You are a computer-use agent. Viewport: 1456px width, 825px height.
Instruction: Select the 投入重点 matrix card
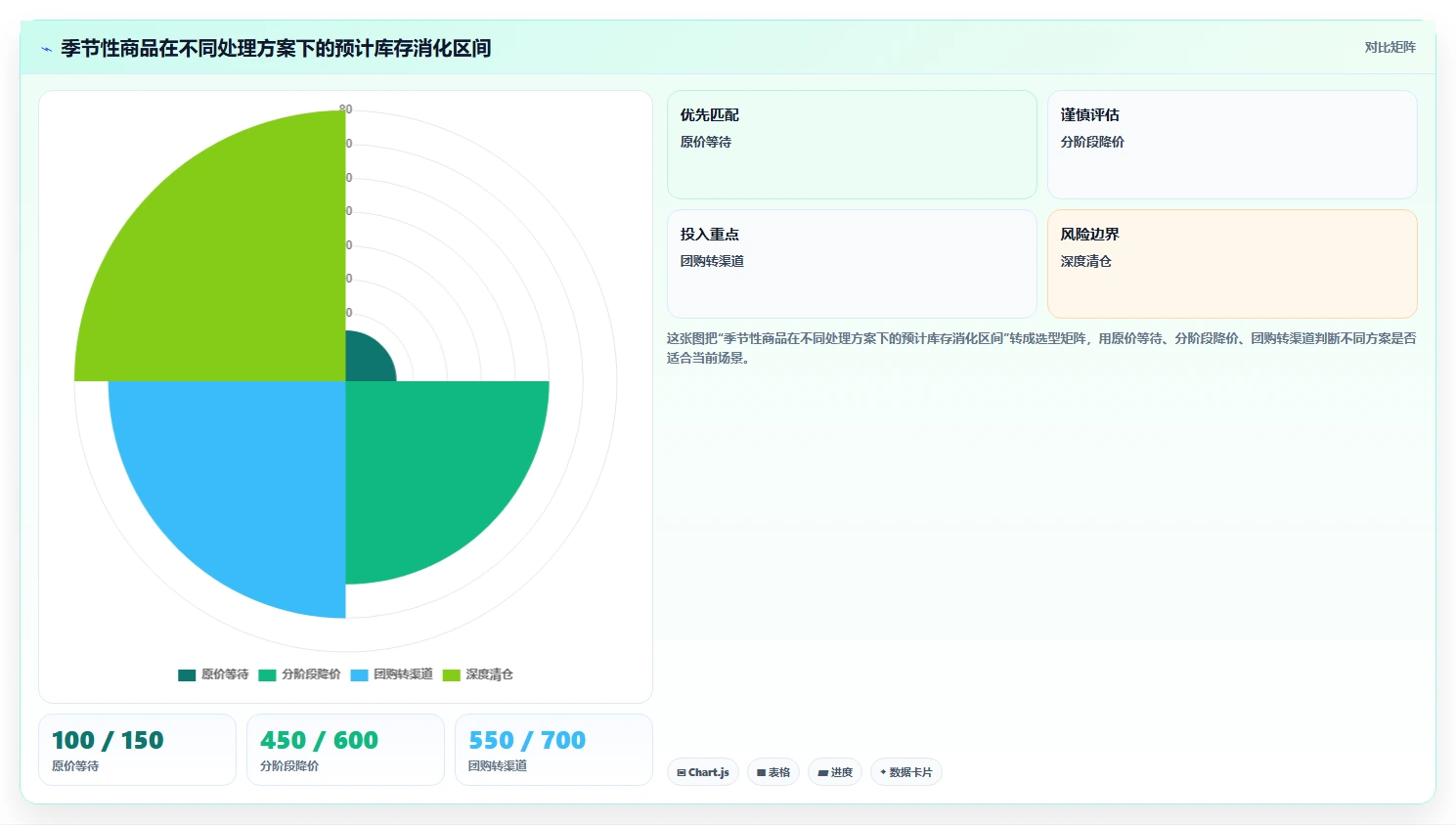(852, 264)
